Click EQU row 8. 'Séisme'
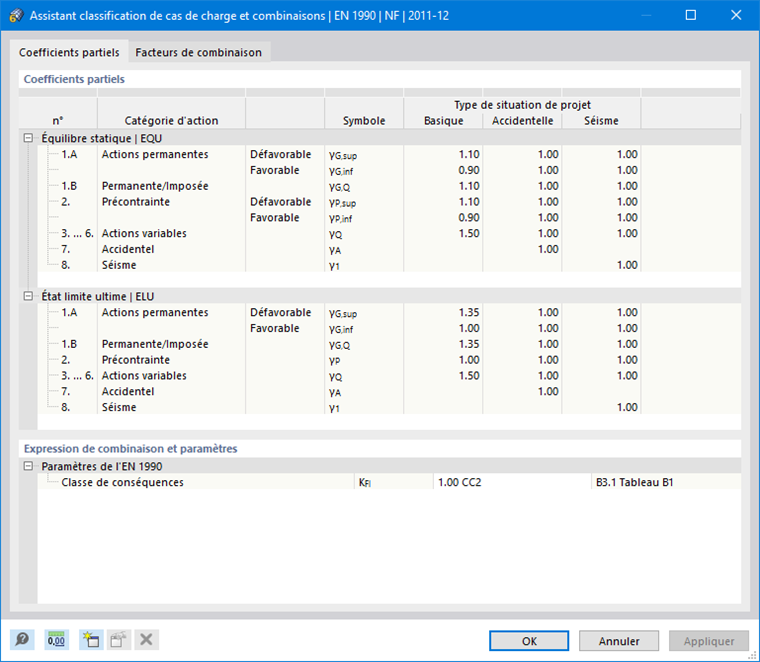The height and width of the screenshot is (662, 760). pos(119,265)
